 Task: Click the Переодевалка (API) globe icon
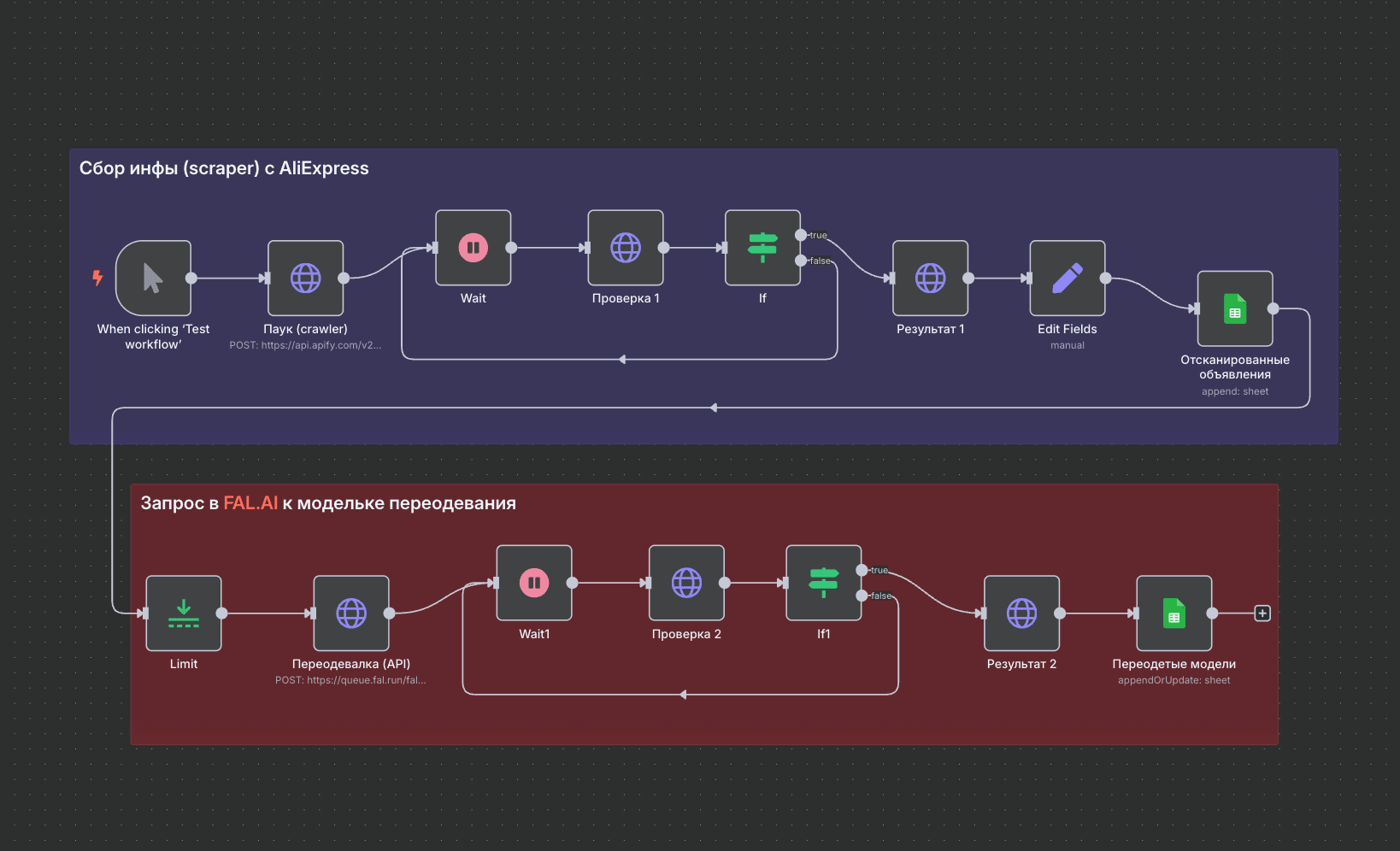tap(351, 613)
